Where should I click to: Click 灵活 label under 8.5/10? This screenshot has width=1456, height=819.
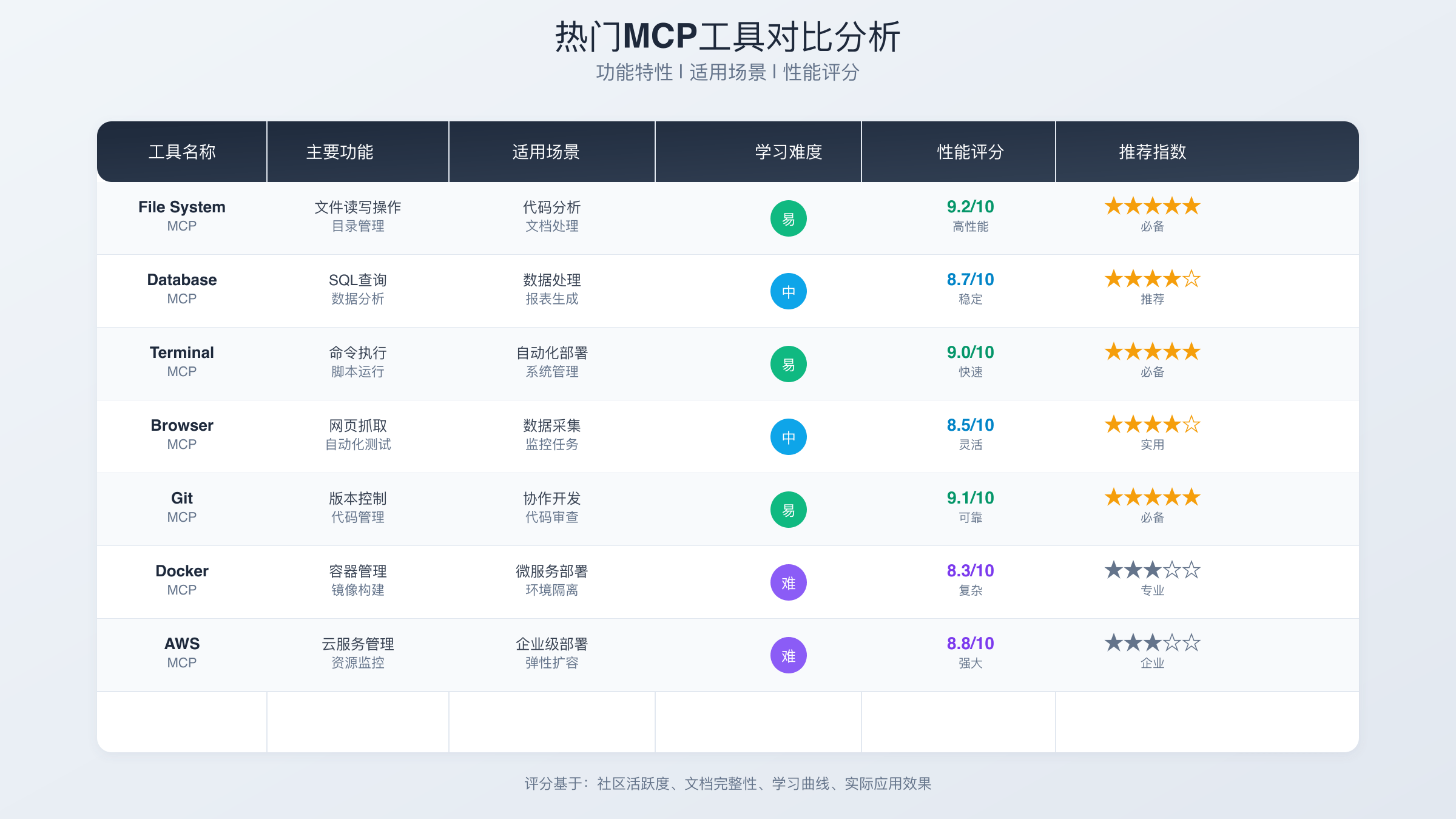[970, 445]
